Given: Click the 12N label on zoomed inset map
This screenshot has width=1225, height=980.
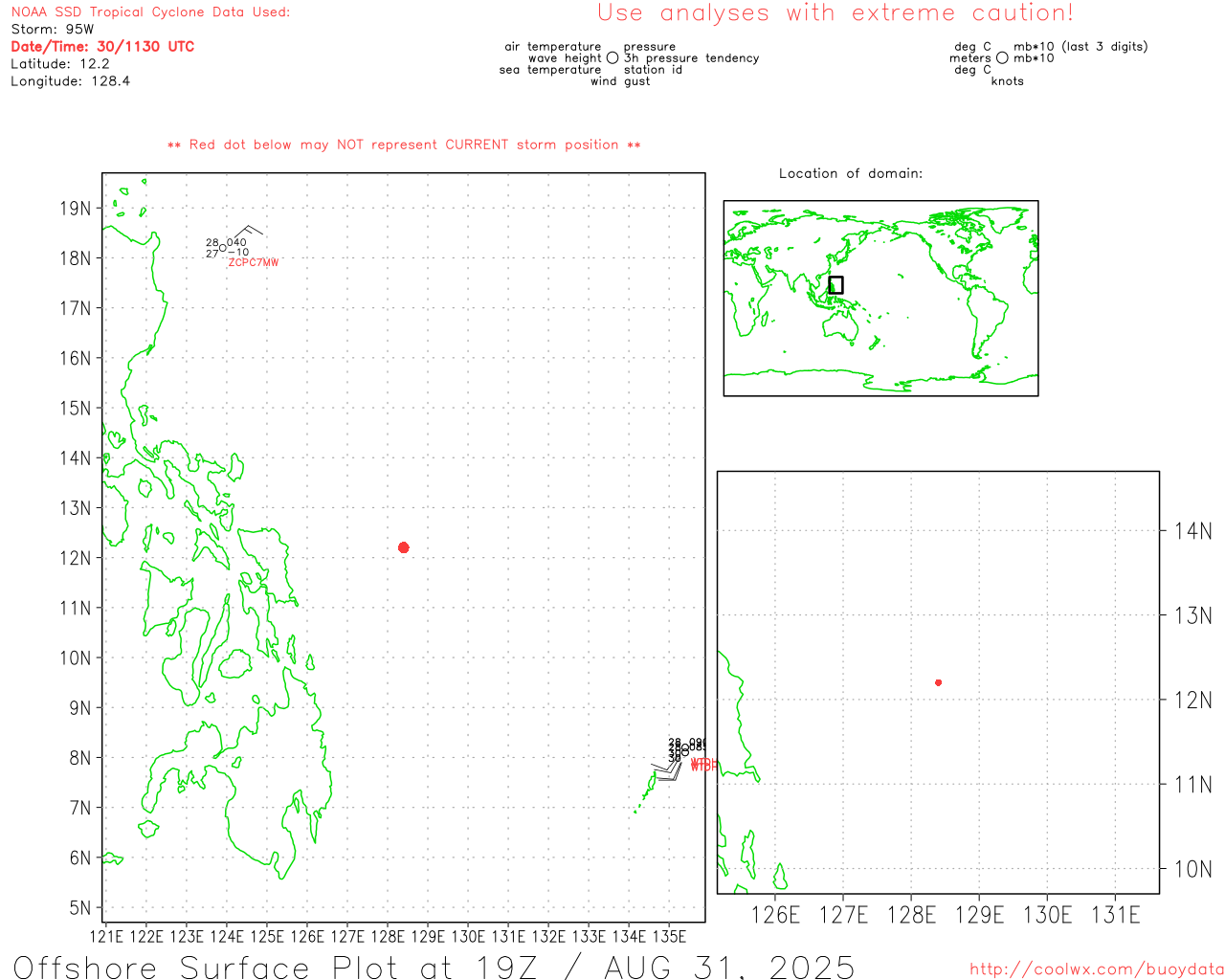Looking at the screenshot, I should point(1193,701).
